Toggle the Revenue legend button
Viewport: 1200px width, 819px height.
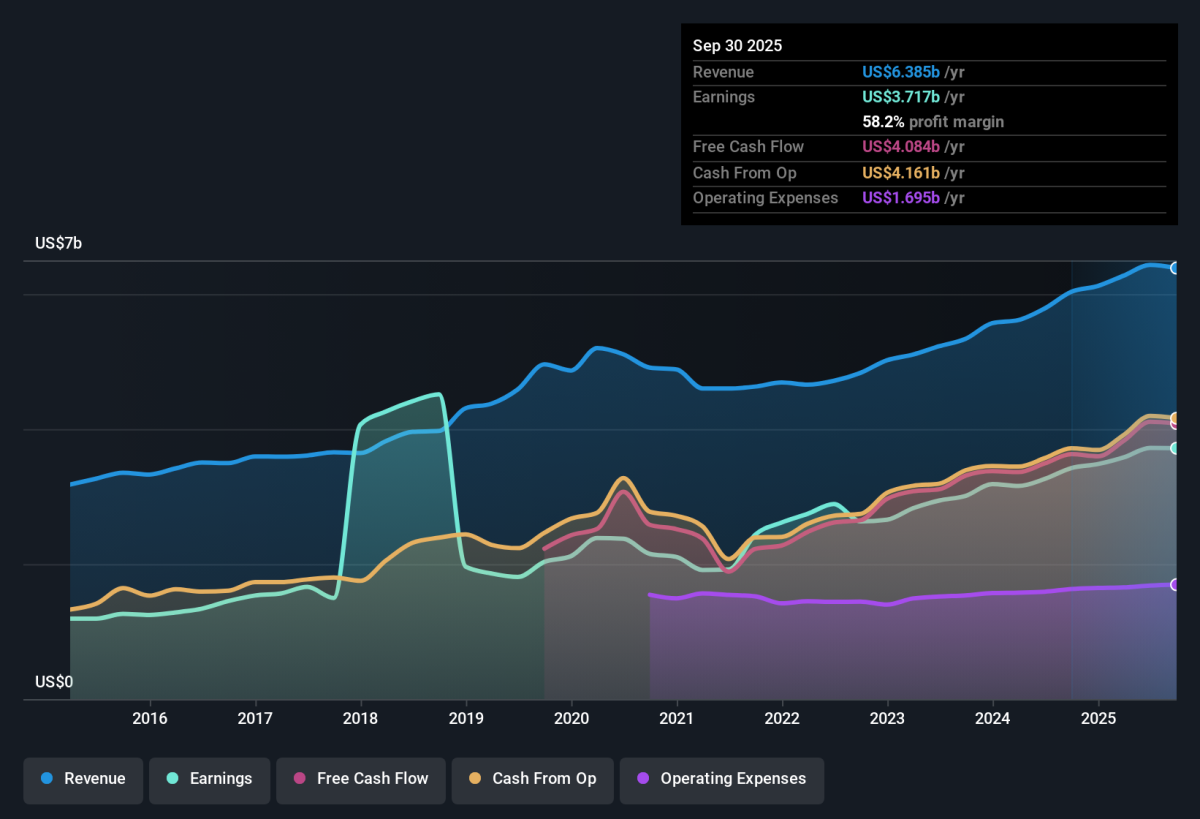coord(84,779)
